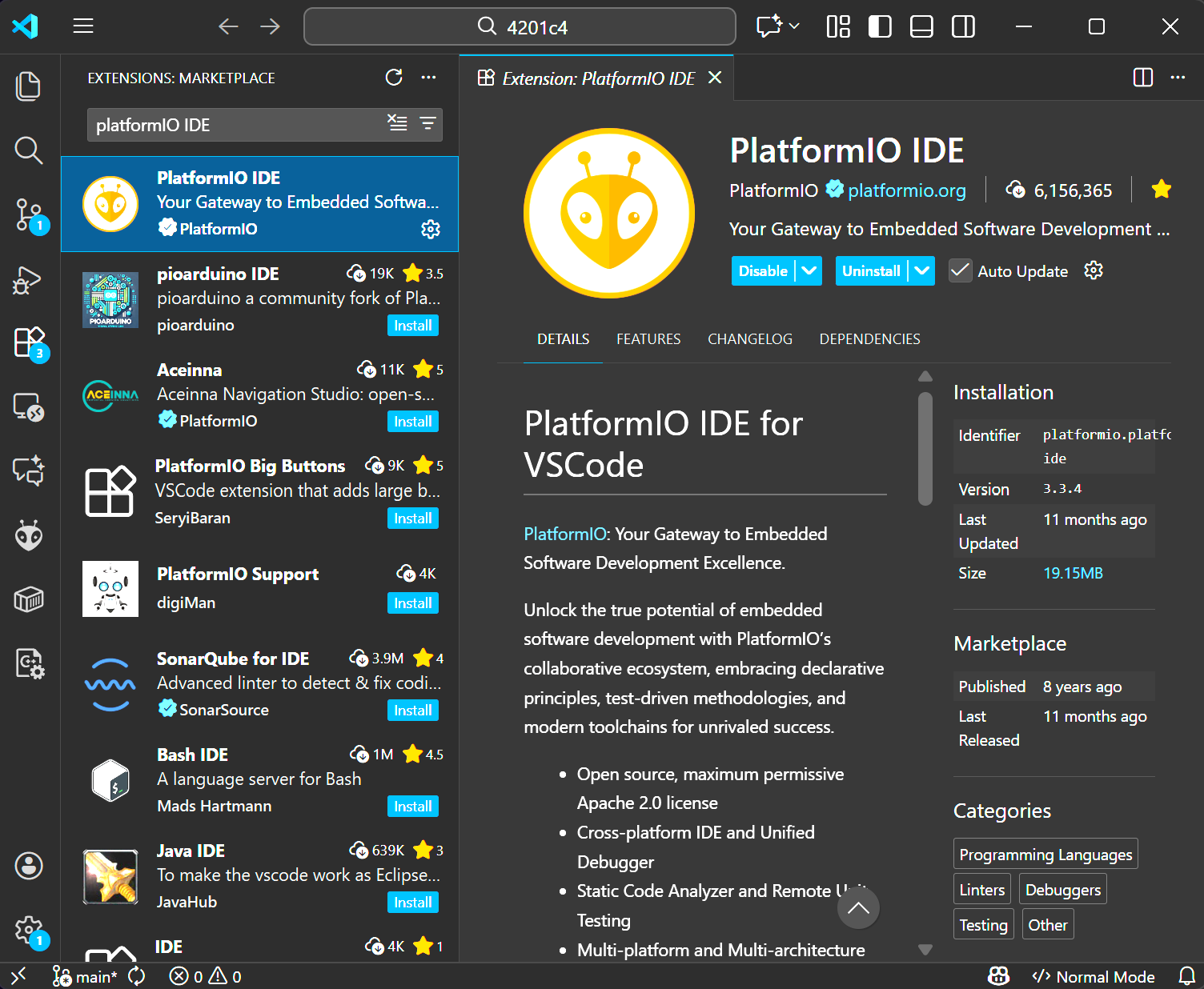
Task: Open the Source Control view
Action: coord(29,214)
